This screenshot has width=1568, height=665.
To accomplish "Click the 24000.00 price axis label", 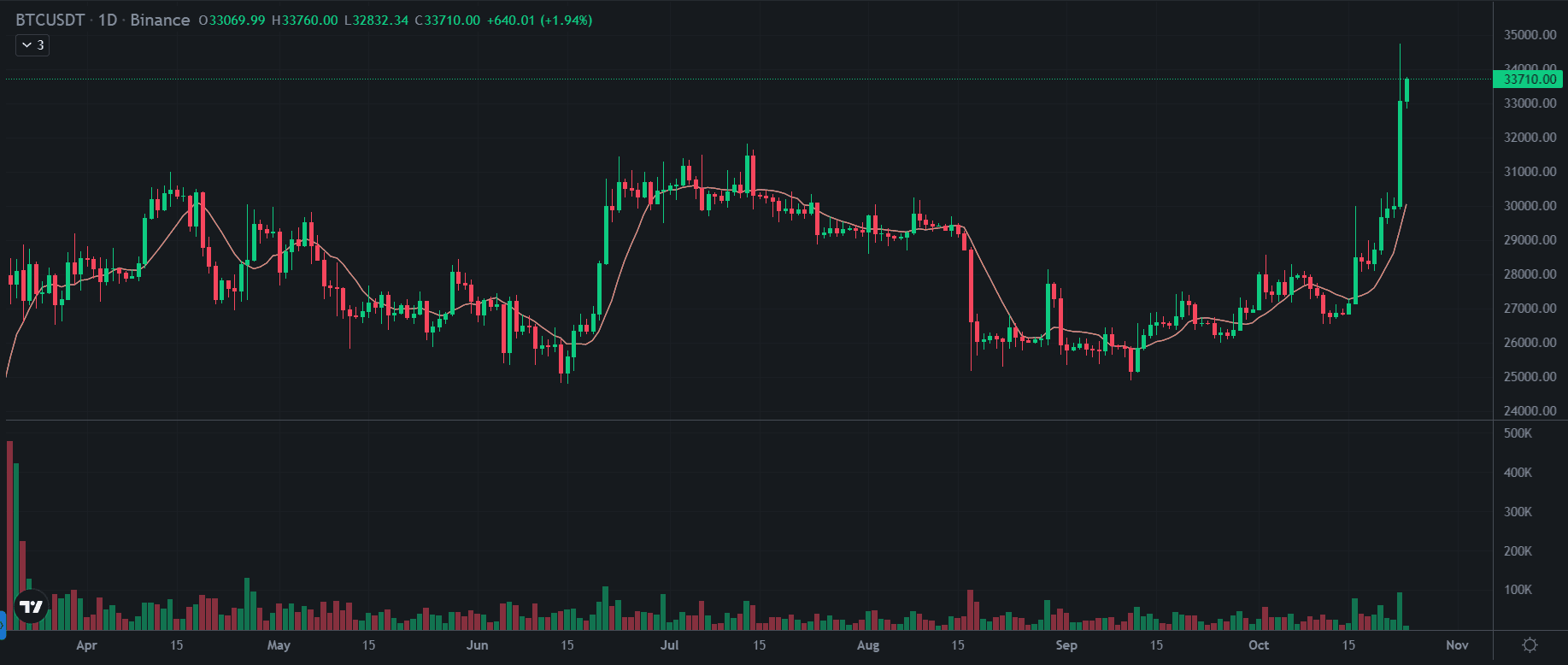I will click(x=1530, y=411).
